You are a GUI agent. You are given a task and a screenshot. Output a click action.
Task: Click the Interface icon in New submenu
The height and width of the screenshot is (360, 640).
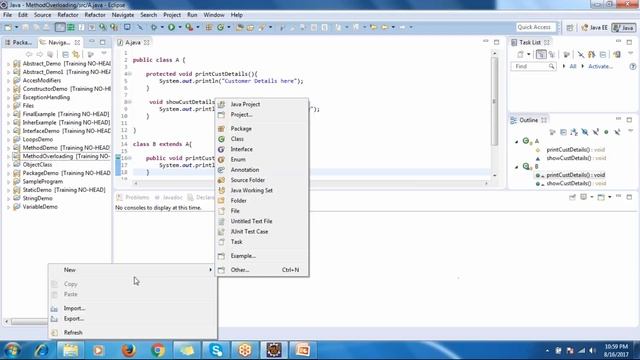click(221, 149)
